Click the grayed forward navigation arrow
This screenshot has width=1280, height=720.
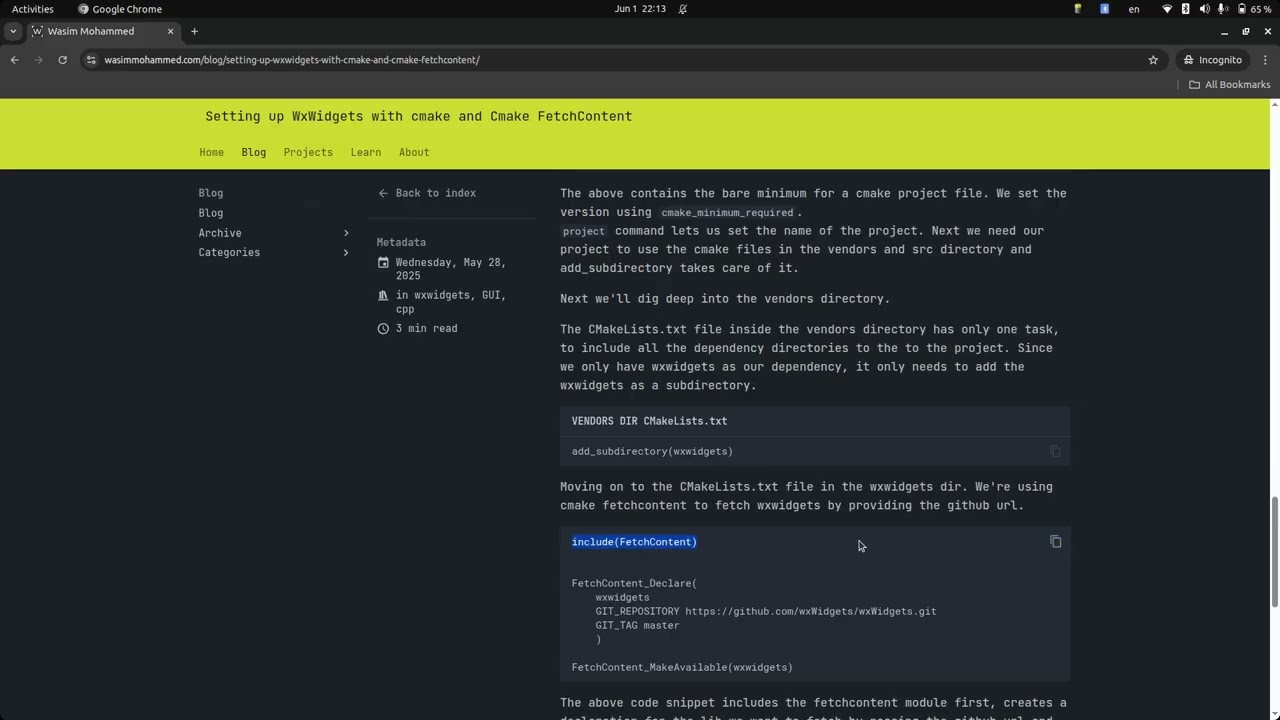coord(39,60)
